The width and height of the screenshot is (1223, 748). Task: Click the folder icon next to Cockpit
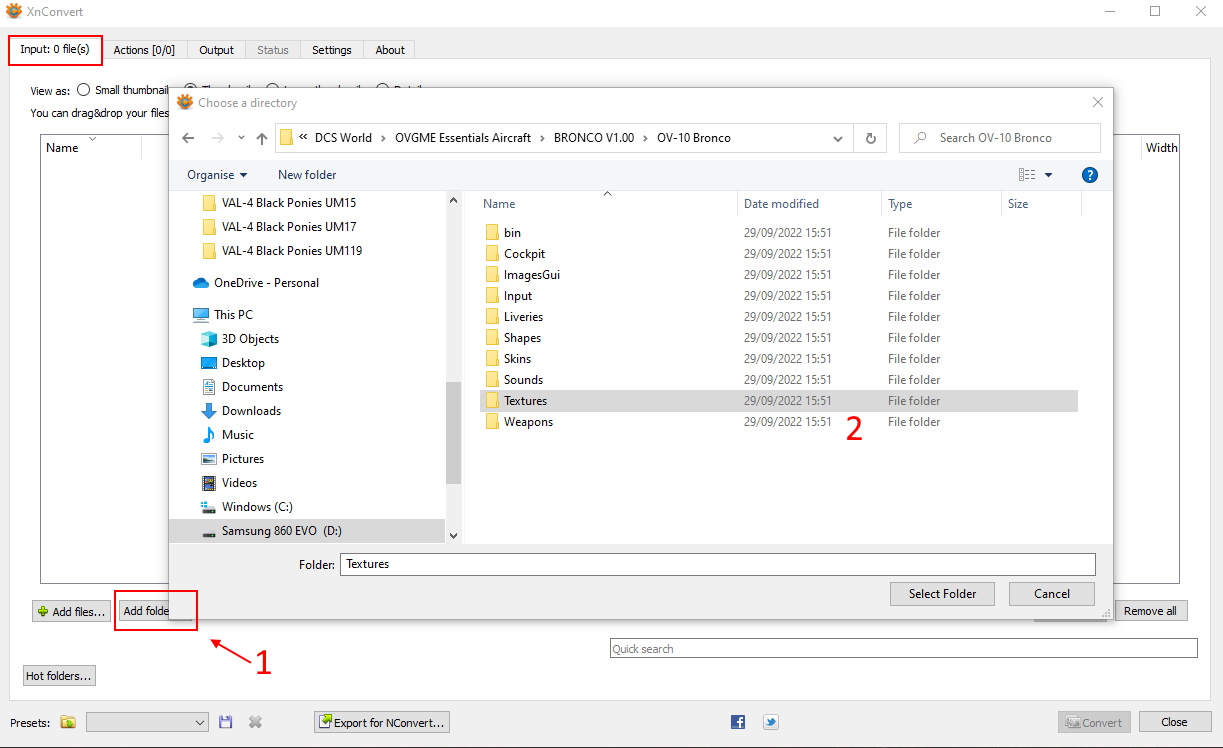click(x=492, y=254)
